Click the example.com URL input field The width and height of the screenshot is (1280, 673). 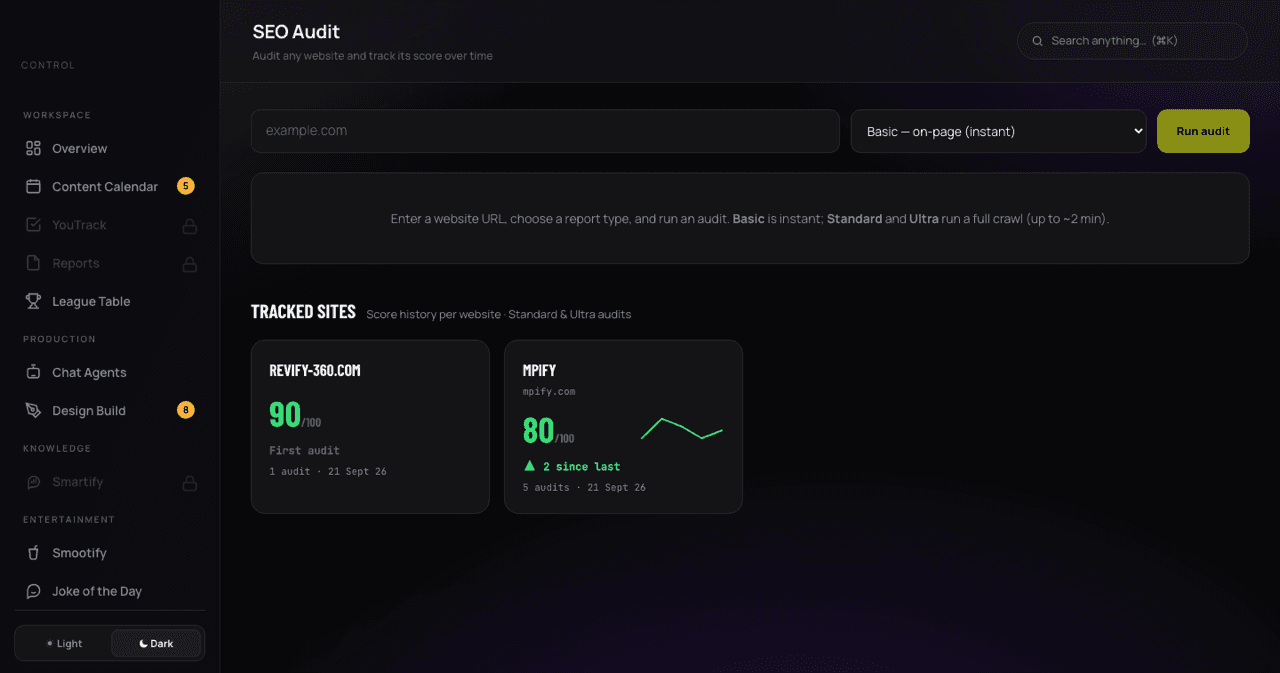[x=545, y=131]
